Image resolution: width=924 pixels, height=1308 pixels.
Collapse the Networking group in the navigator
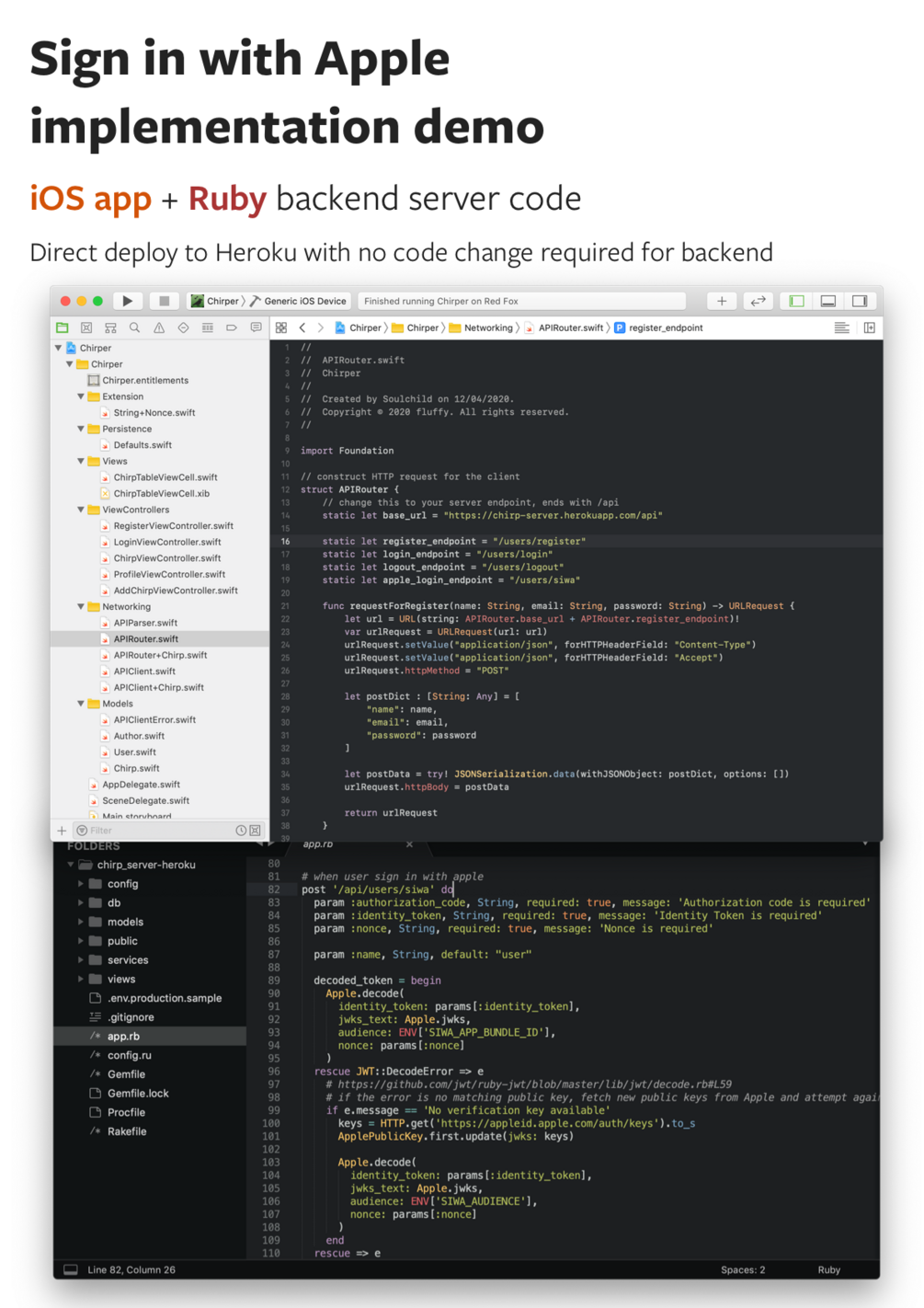coord(81,606)
